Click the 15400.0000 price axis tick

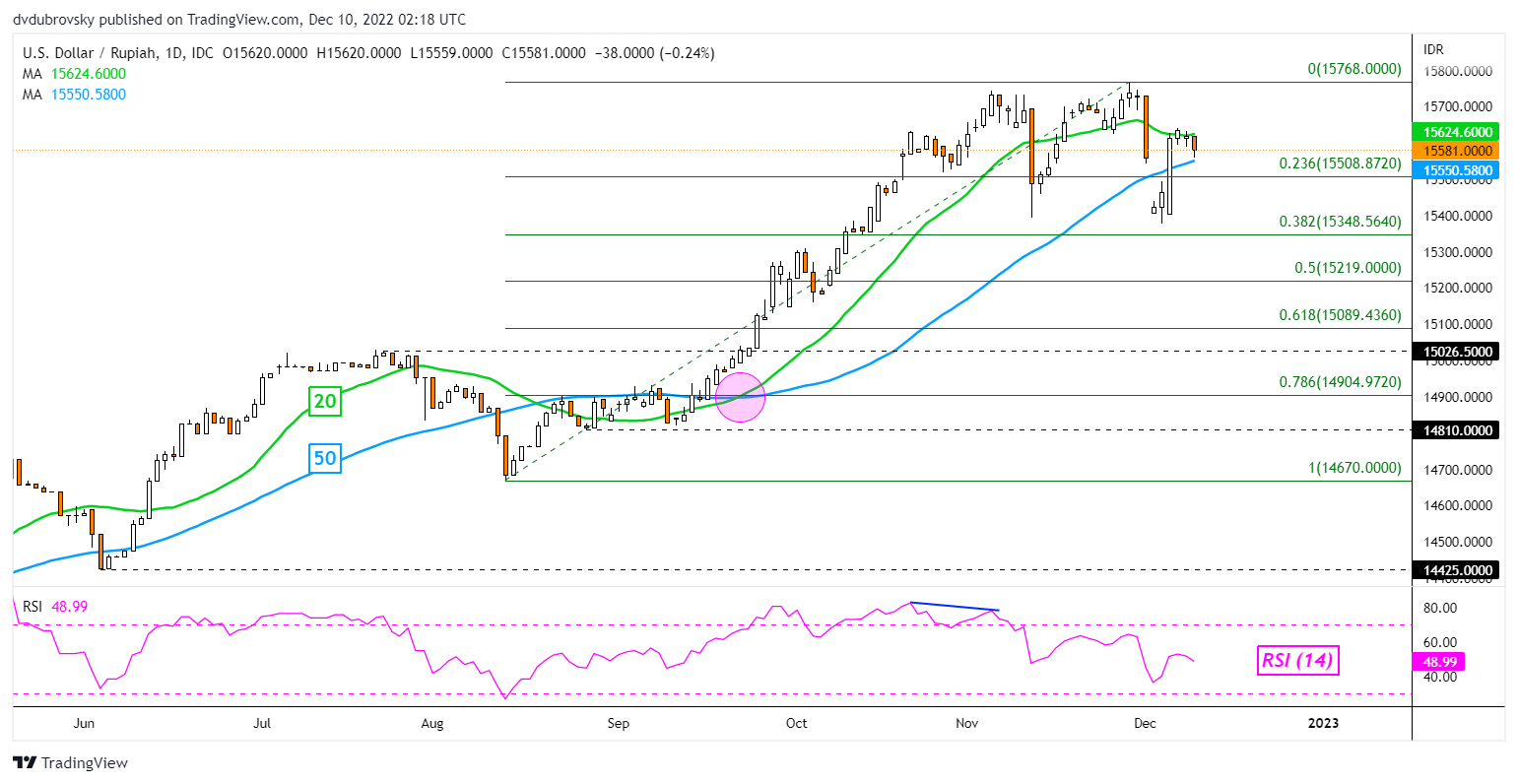click(x=1458, y=216)
